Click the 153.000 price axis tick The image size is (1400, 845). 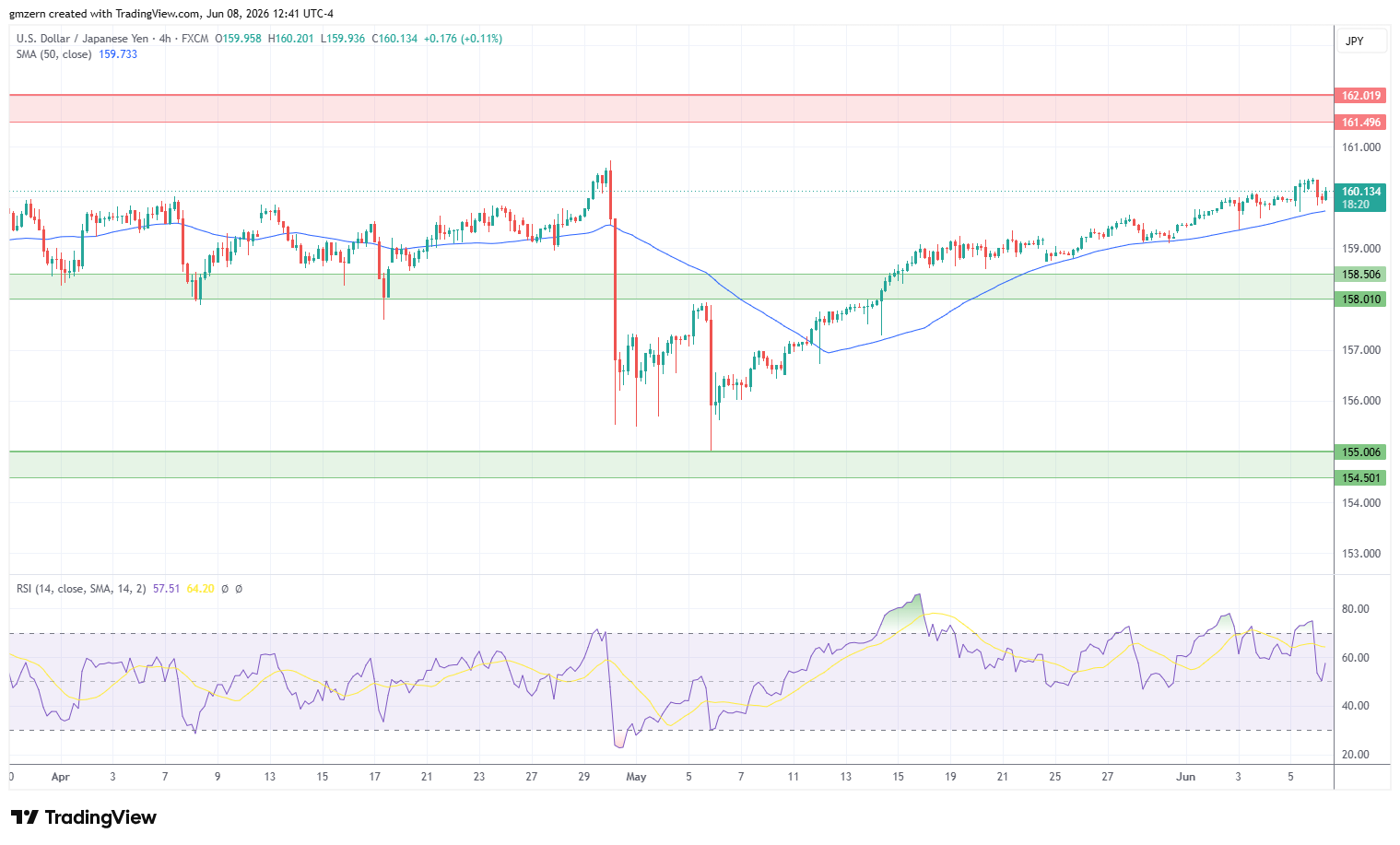click(x=1361, y=554)
